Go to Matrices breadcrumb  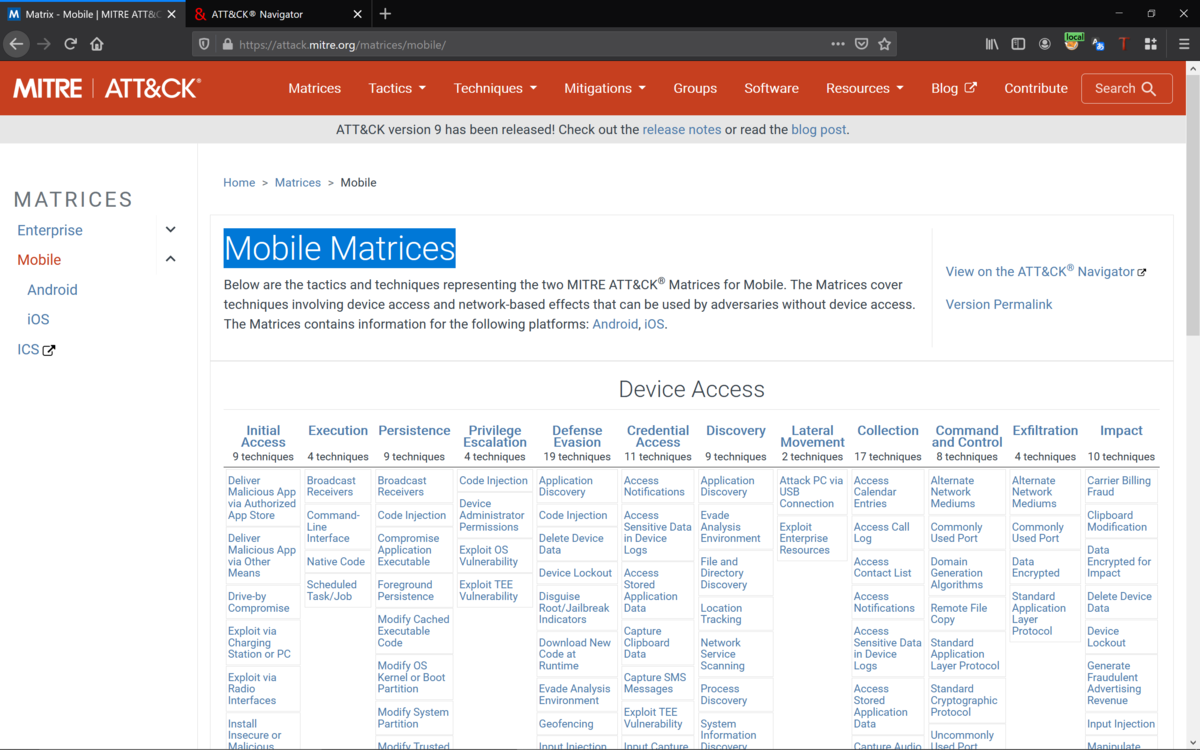tap(298, 183)
